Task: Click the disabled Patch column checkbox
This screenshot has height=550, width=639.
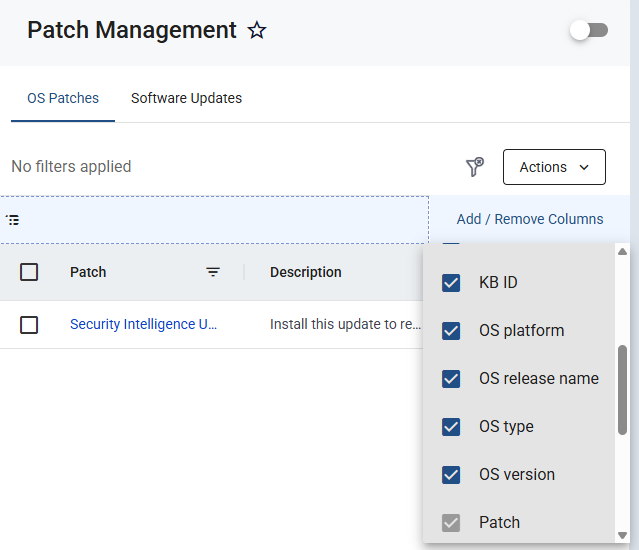Action: pos(451,523)
